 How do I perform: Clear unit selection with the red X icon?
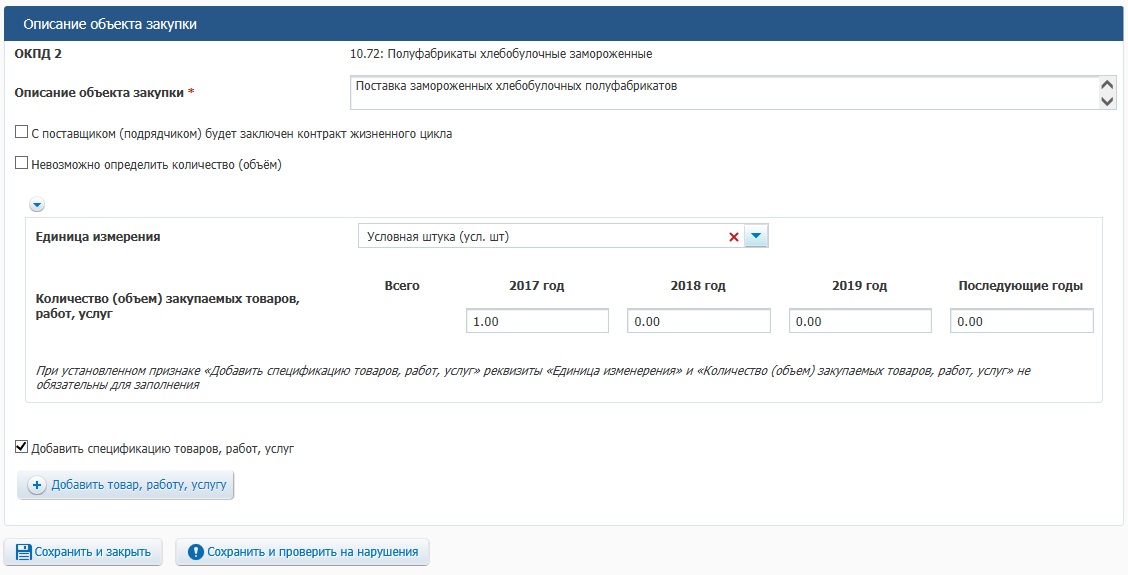pyautogui.click(x=734, y=237)
